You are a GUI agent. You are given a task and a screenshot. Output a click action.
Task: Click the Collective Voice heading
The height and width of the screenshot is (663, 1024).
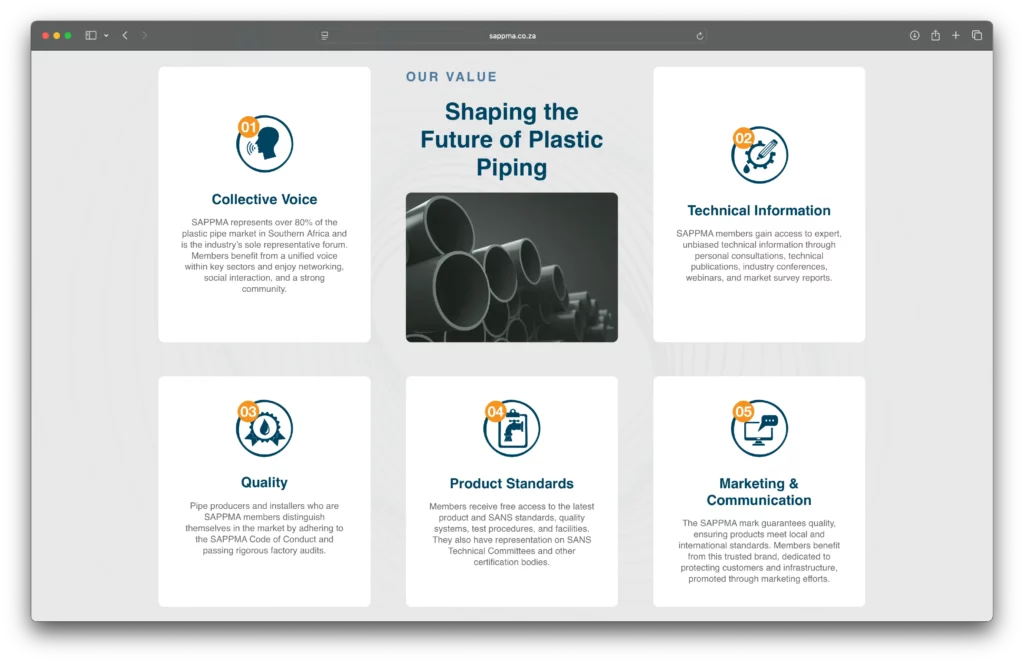(x=264, y=200)
